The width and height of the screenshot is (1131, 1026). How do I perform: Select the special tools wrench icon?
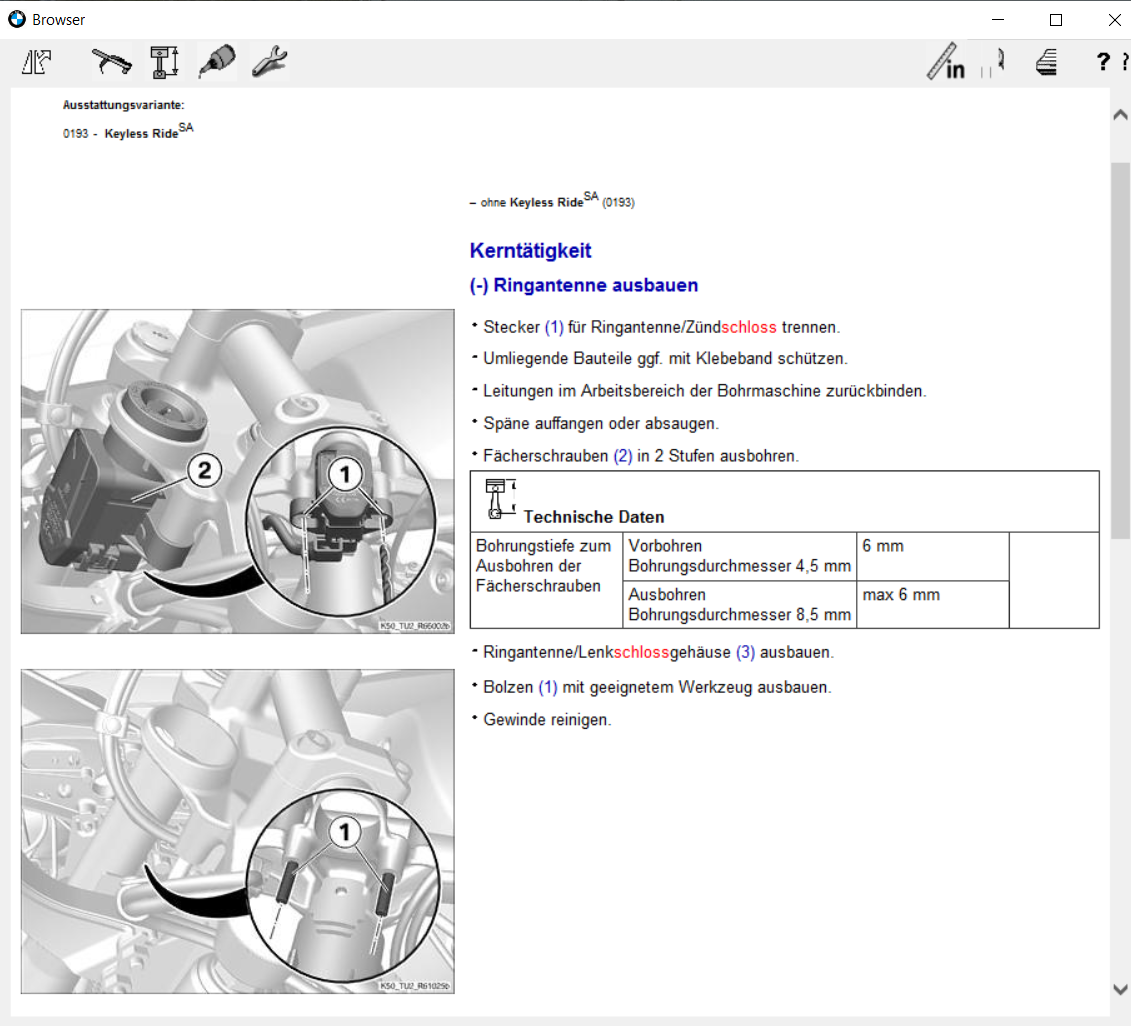(268, 62)
